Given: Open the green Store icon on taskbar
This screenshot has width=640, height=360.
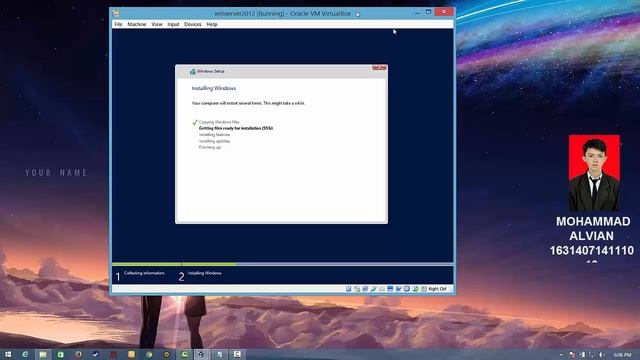Looking at the screenshot, I should point(60,355).
